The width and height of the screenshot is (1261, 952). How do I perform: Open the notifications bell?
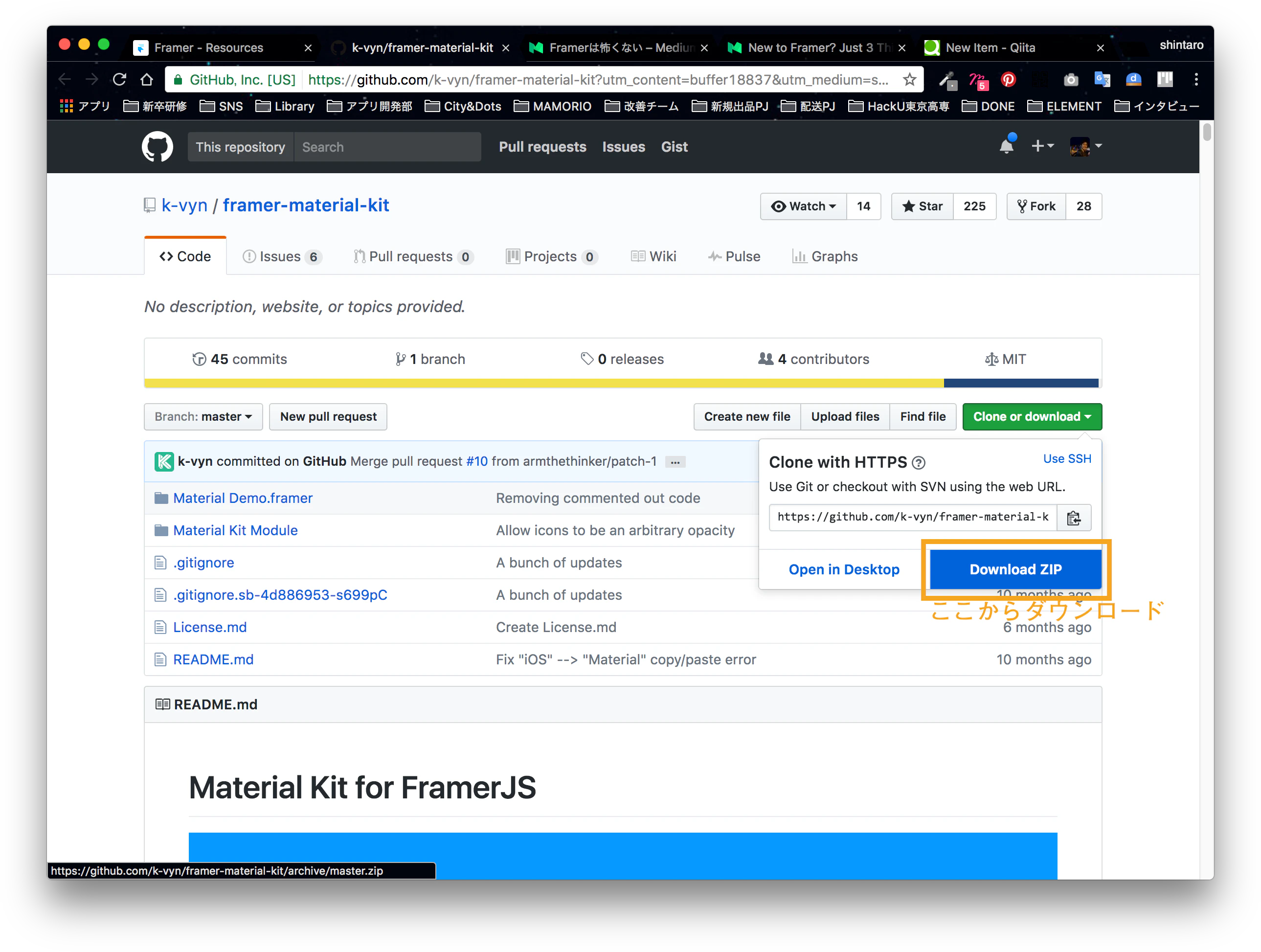[1007, 146]
